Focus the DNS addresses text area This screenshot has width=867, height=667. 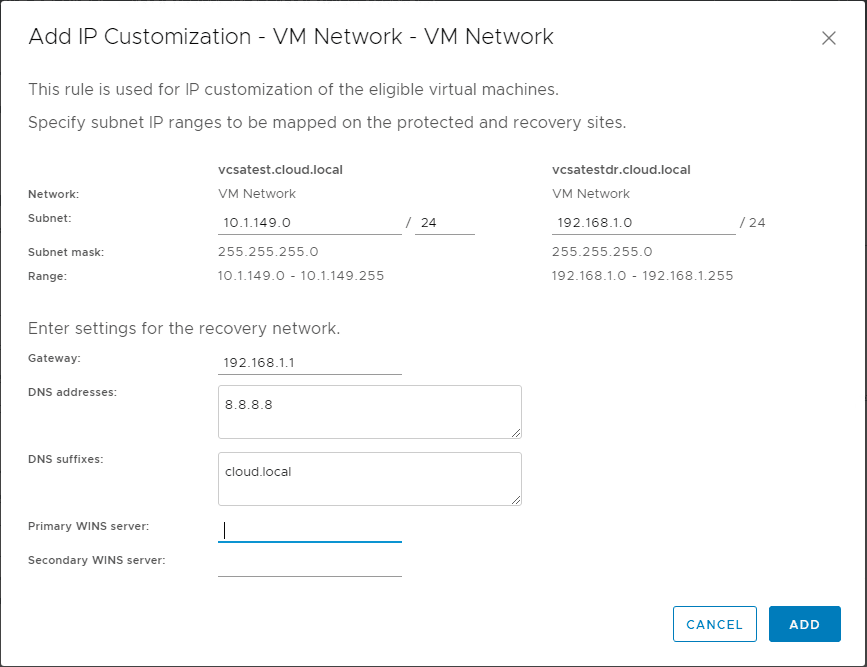coord(369,411)
